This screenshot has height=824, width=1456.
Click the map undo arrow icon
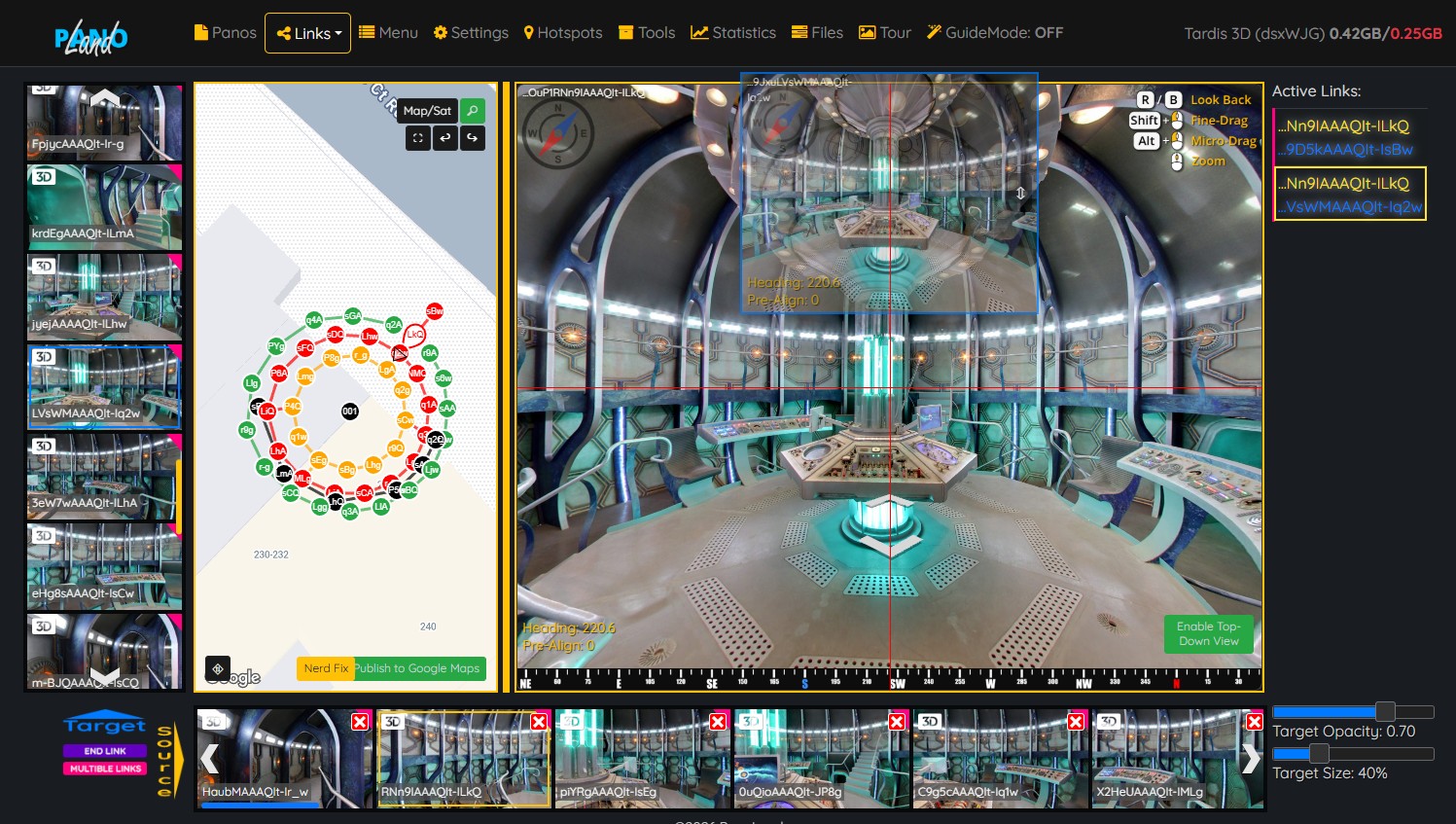click(x=445, y=138)
